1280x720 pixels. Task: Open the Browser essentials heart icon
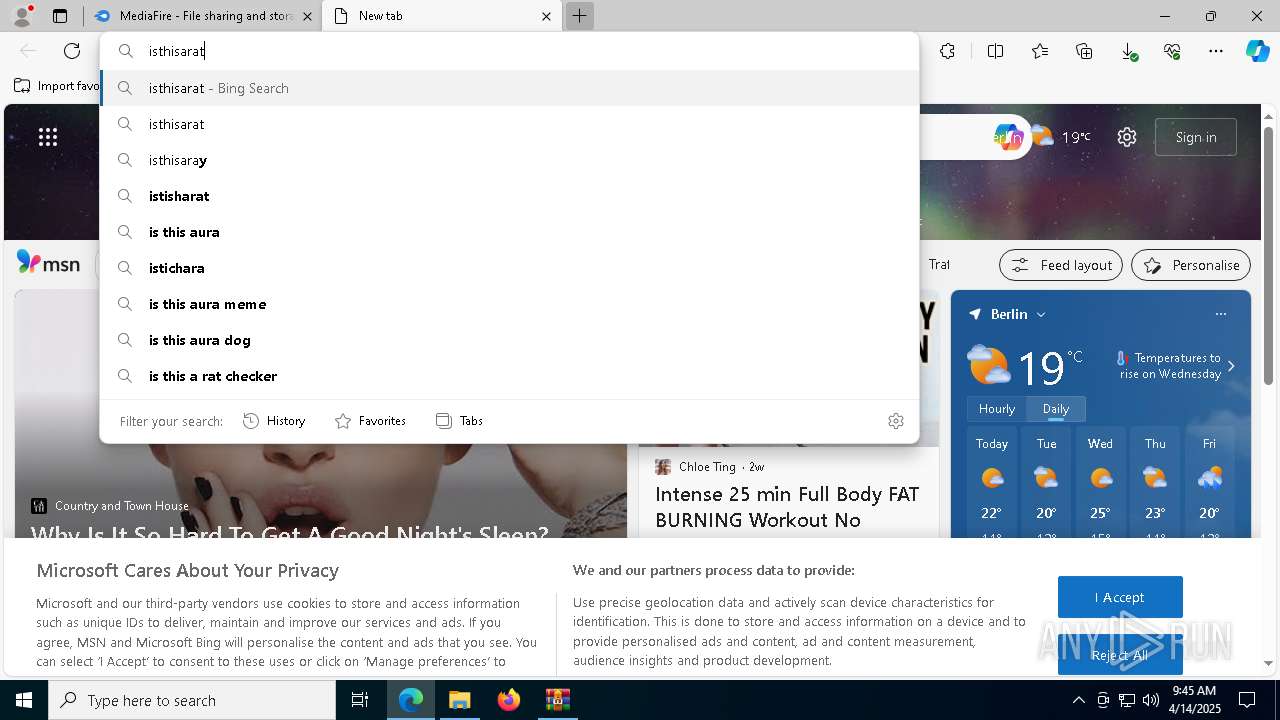point(1172,51)
